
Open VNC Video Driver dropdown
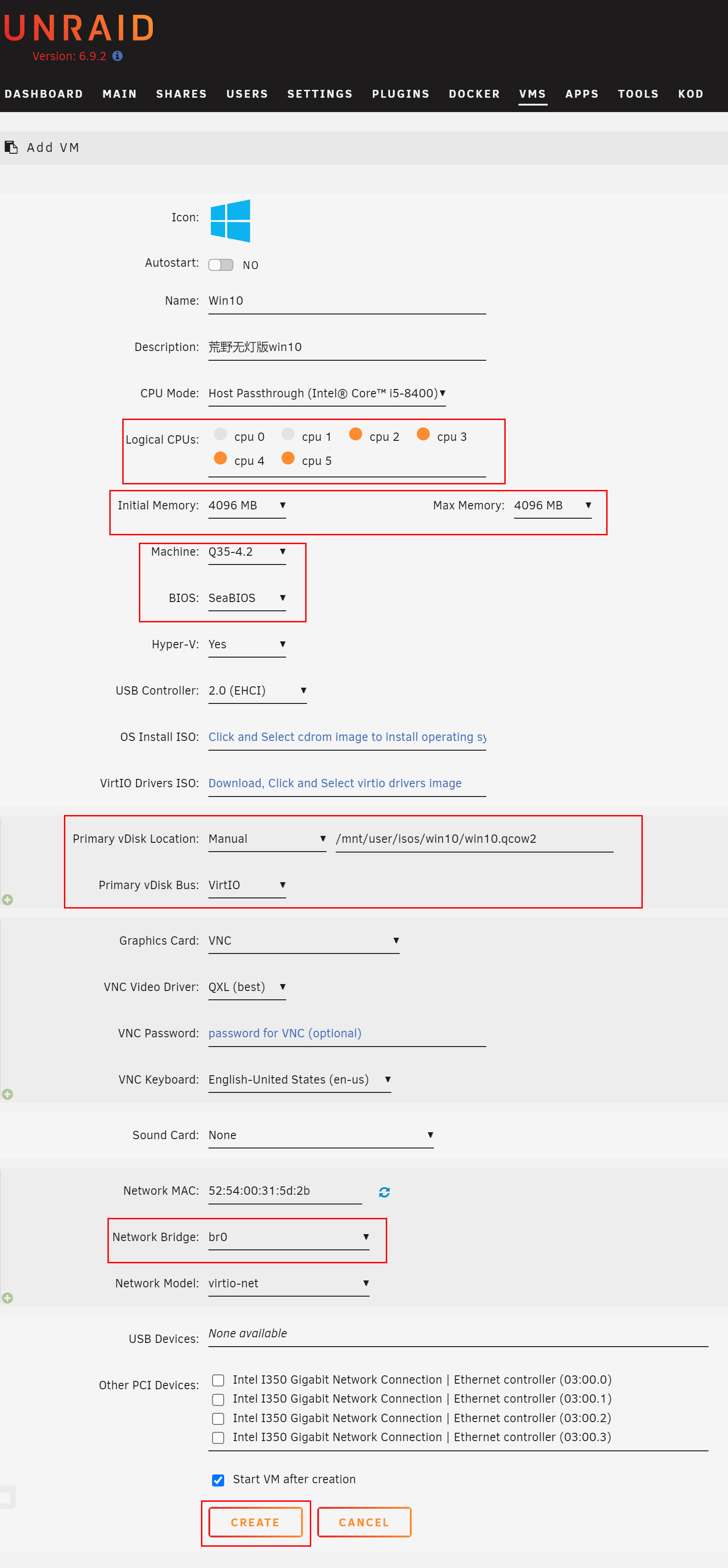pos(247,987)
